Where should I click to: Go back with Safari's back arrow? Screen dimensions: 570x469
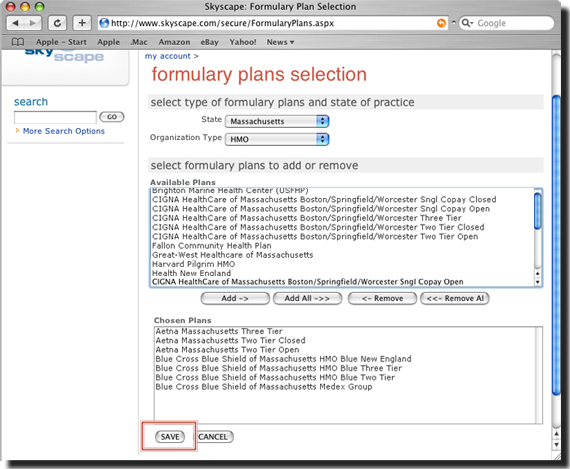click(x=15, y=23)
